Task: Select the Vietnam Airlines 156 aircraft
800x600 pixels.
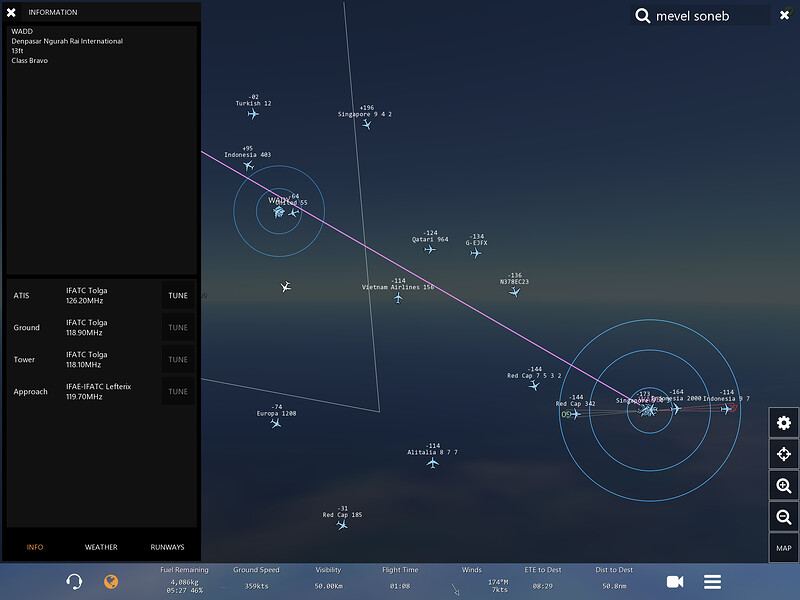Action: tap(398, 297)
